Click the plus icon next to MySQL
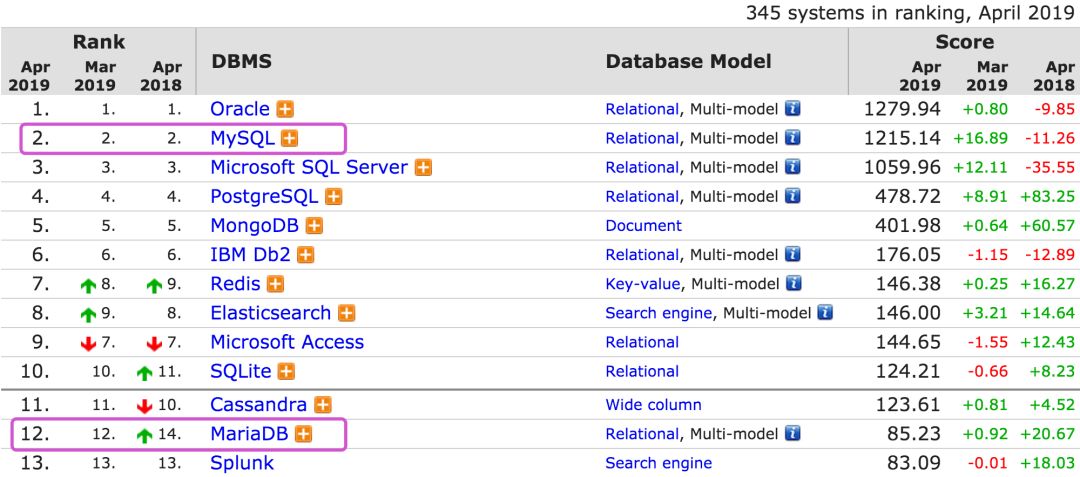The width and height of the screenshot is (1080, 477). tap(290, 138)
